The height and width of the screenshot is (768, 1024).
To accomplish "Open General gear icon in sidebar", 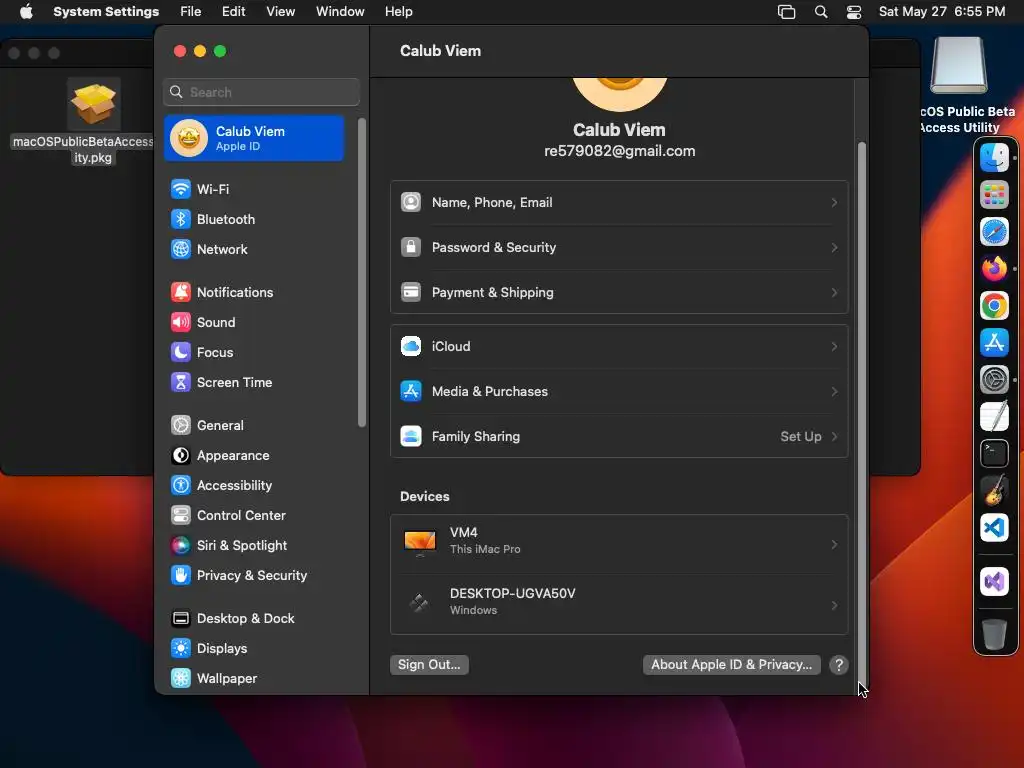I will 181,426.
